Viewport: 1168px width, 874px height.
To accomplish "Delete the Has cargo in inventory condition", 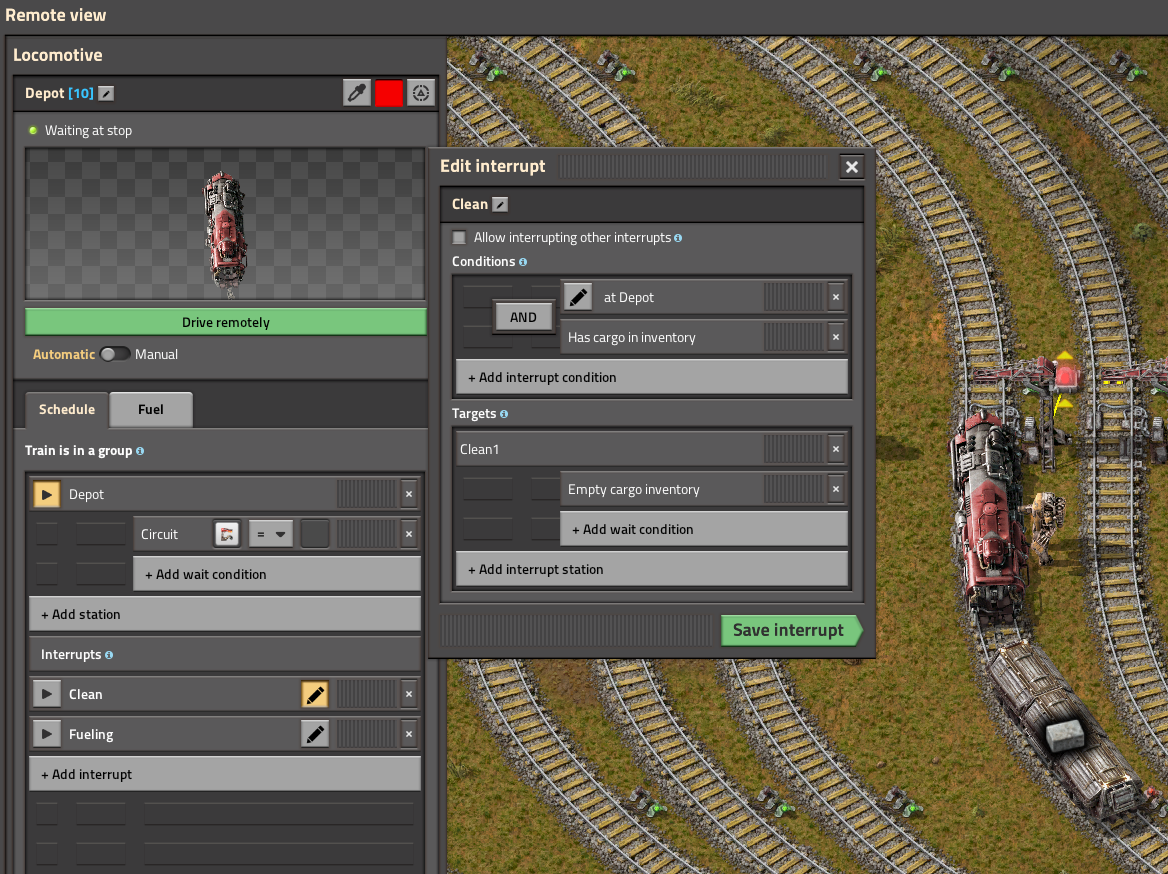I will [836, 338].
